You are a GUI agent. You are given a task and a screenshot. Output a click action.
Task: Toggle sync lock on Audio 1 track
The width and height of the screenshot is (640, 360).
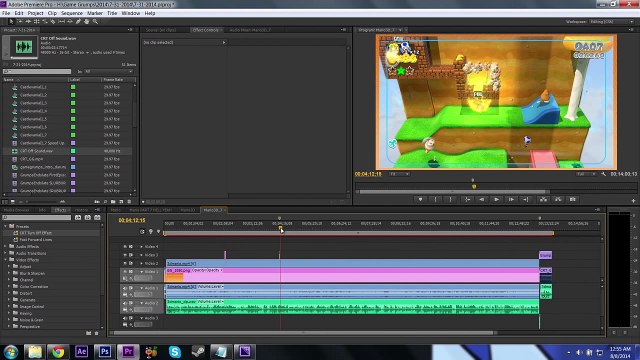(x=131, y=288)
